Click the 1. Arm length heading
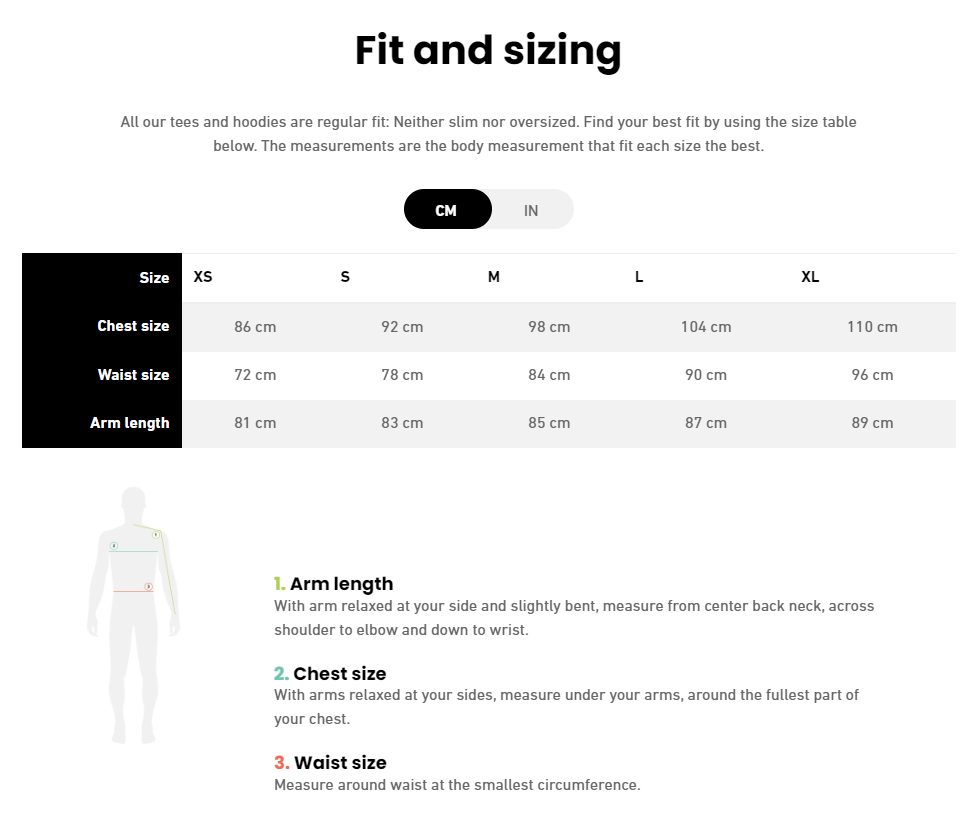Image resolution: width=978 pixels, height=832 pixels. (334, 584)
